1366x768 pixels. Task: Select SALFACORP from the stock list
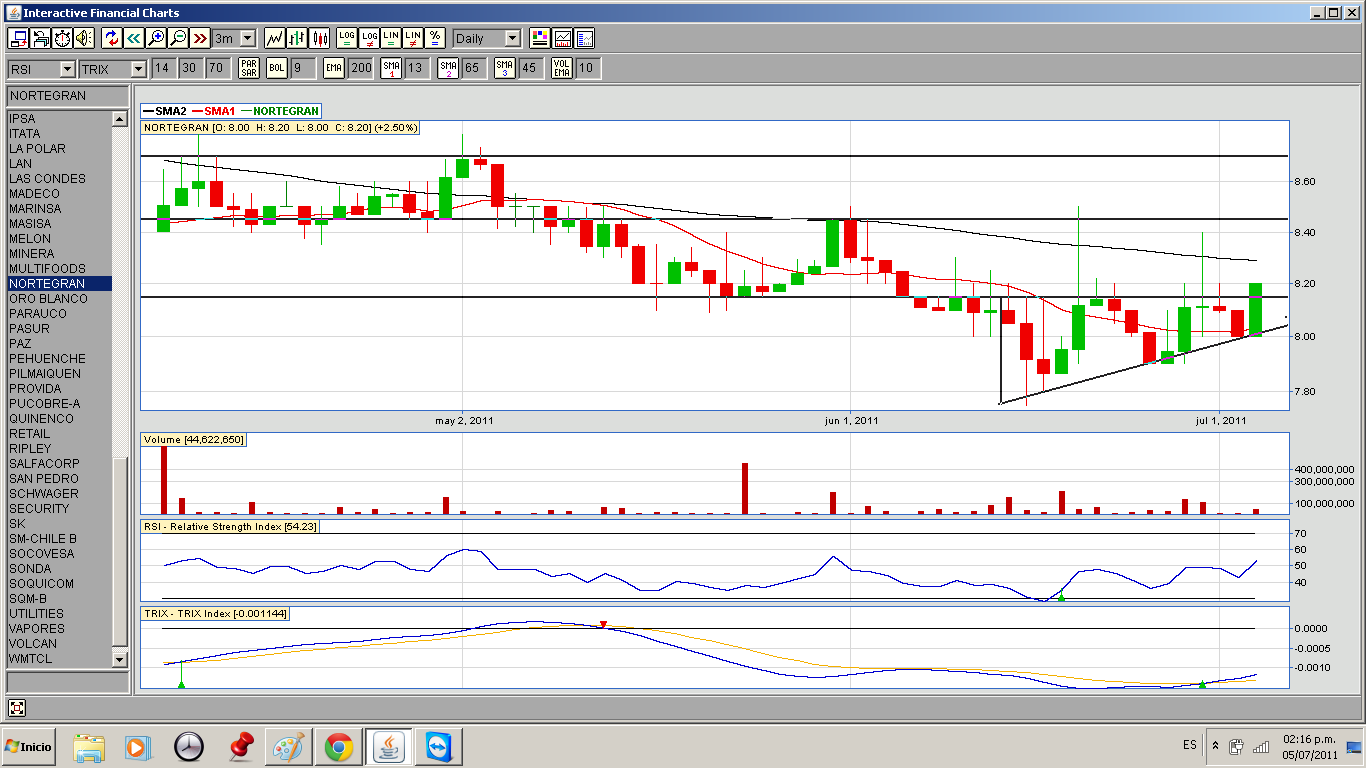[x=43, y=464]
